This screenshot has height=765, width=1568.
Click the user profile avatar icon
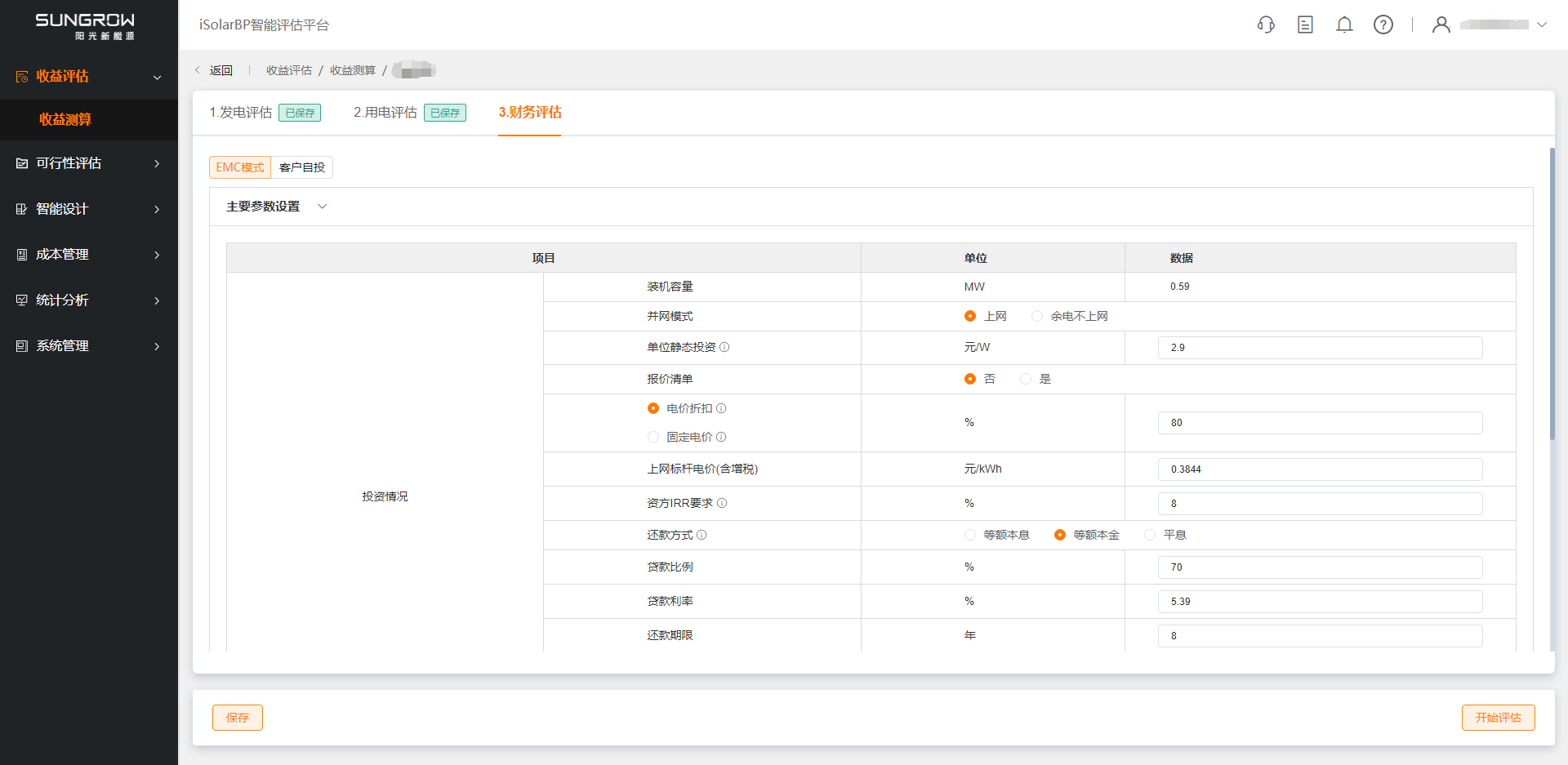[x=1441, y=24]
